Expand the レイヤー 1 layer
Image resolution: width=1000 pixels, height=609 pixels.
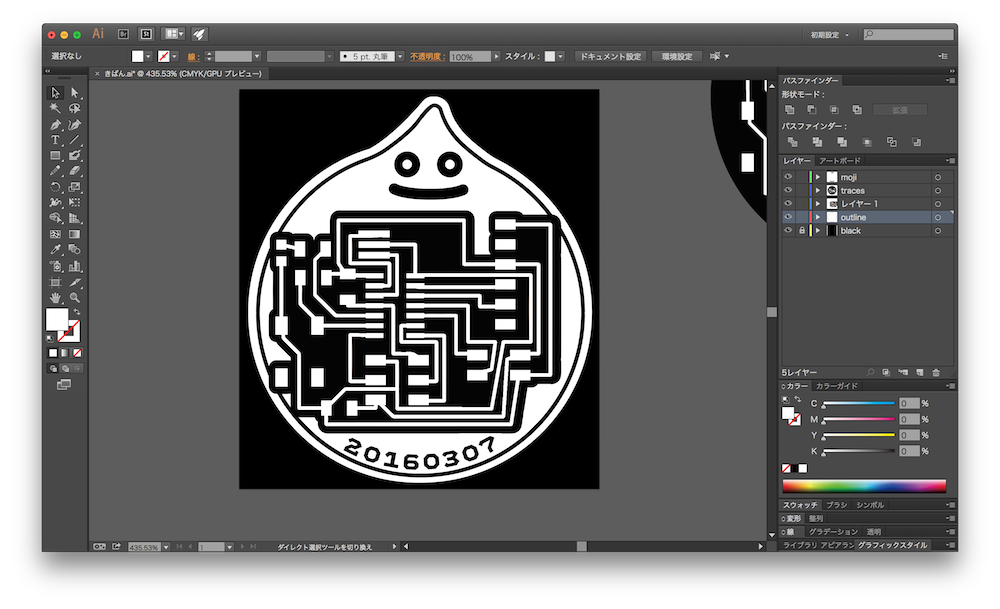point(818,204)
